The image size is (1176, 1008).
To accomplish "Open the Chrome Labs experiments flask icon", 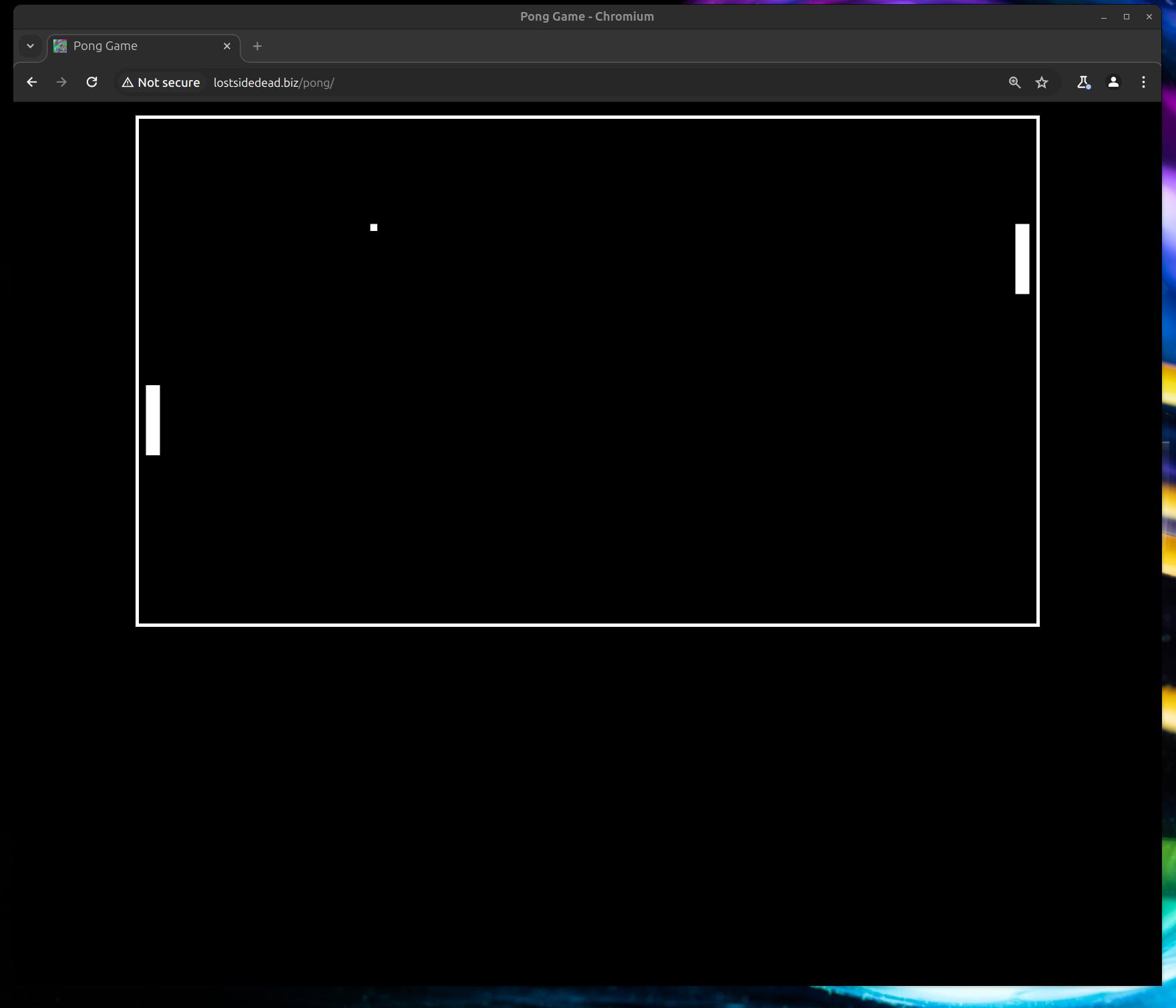I will (x=1083, y=82).
